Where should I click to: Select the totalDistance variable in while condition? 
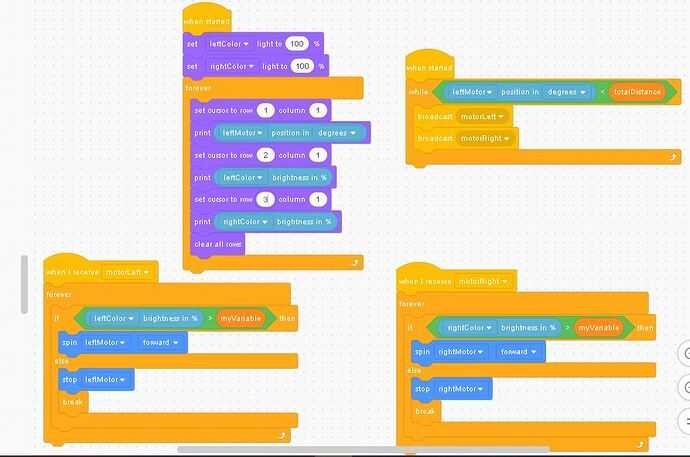point(637,92)
